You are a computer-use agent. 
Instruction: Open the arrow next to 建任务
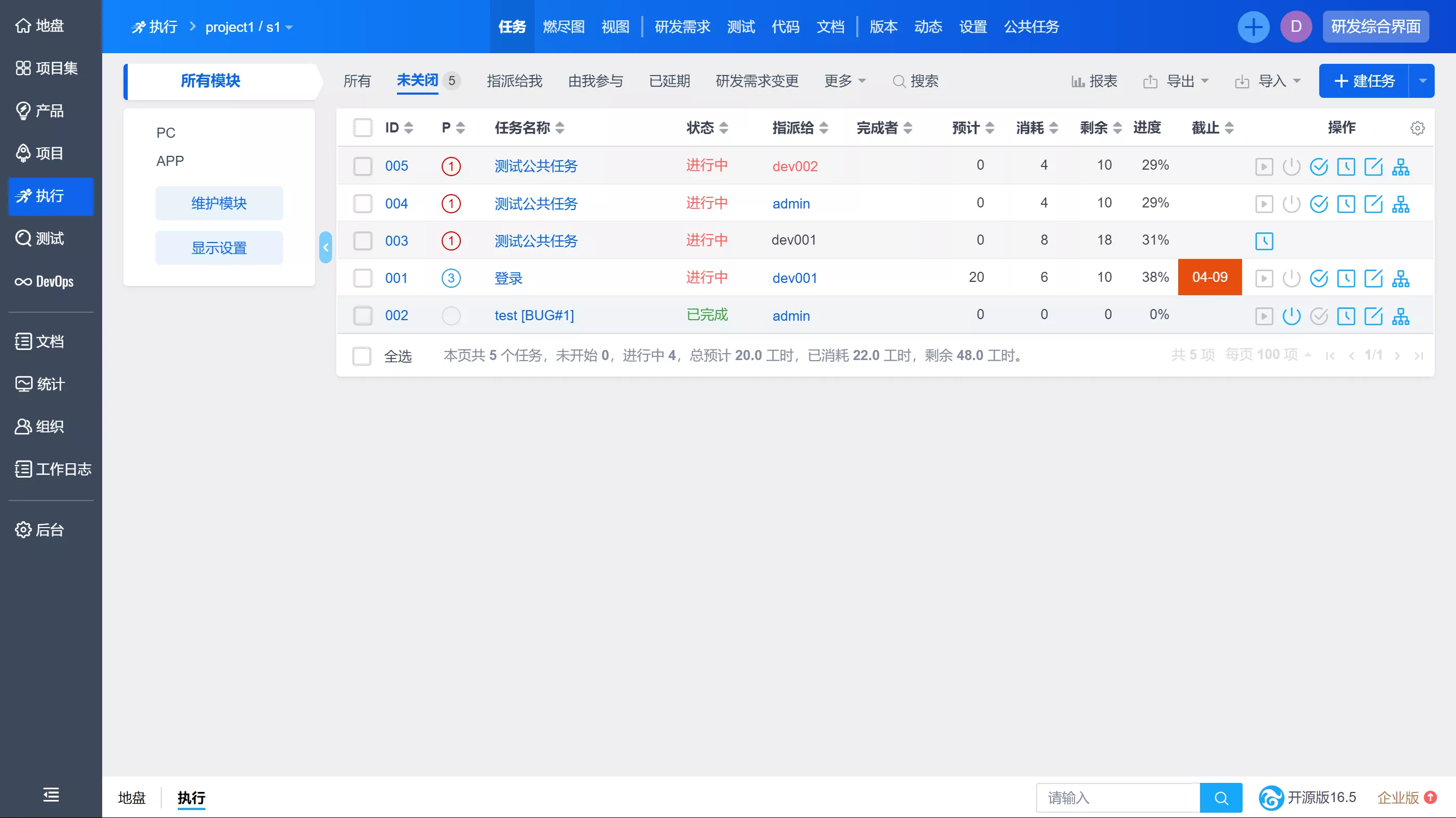(1422, 81)
